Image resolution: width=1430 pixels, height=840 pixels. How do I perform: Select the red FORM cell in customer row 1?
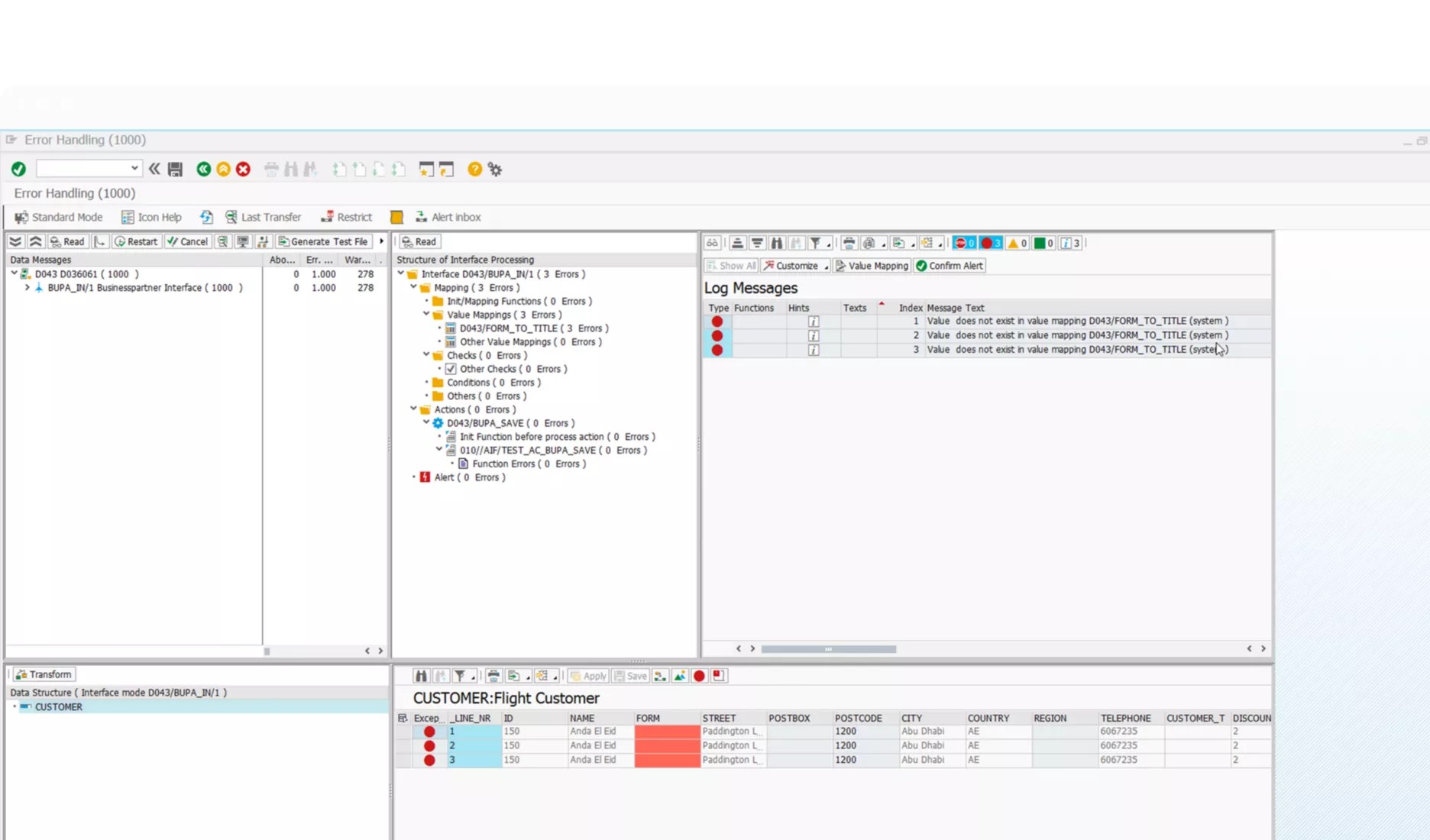(x=665, y=731)
